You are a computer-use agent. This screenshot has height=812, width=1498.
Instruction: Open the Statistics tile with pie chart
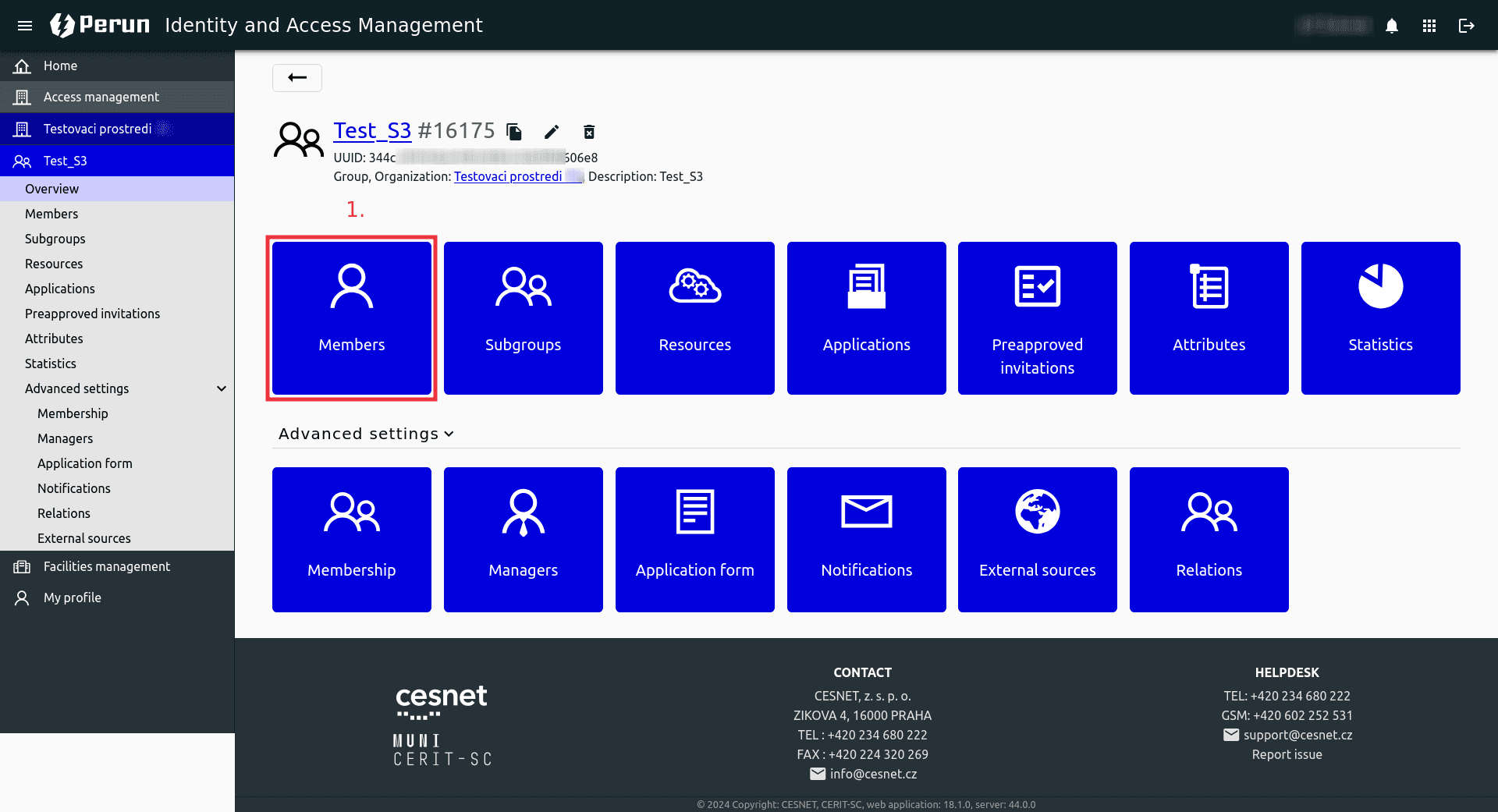click(x=1379, y=317)
